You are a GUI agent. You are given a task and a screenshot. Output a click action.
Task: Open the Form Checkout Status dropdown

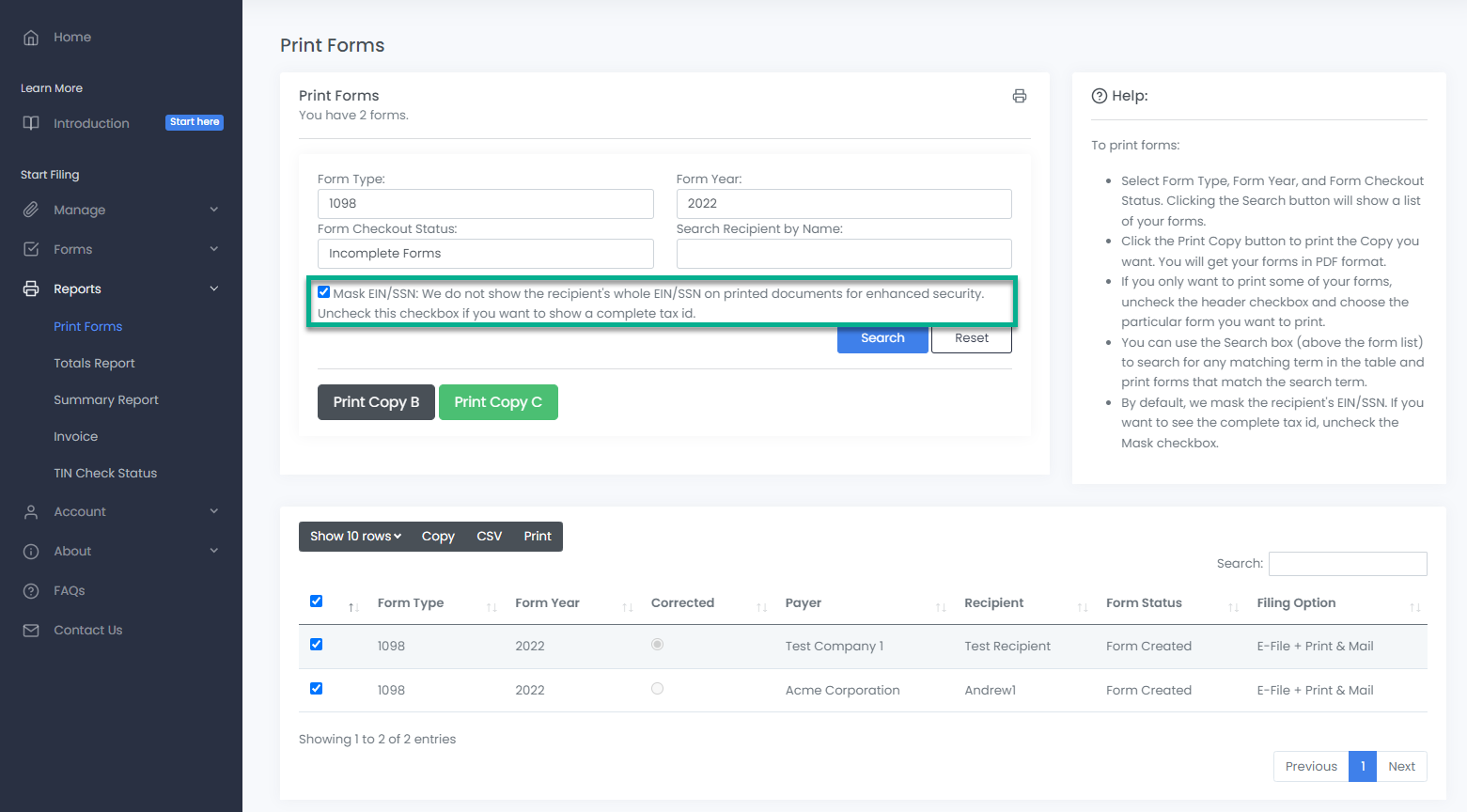(x=485, y=254)
